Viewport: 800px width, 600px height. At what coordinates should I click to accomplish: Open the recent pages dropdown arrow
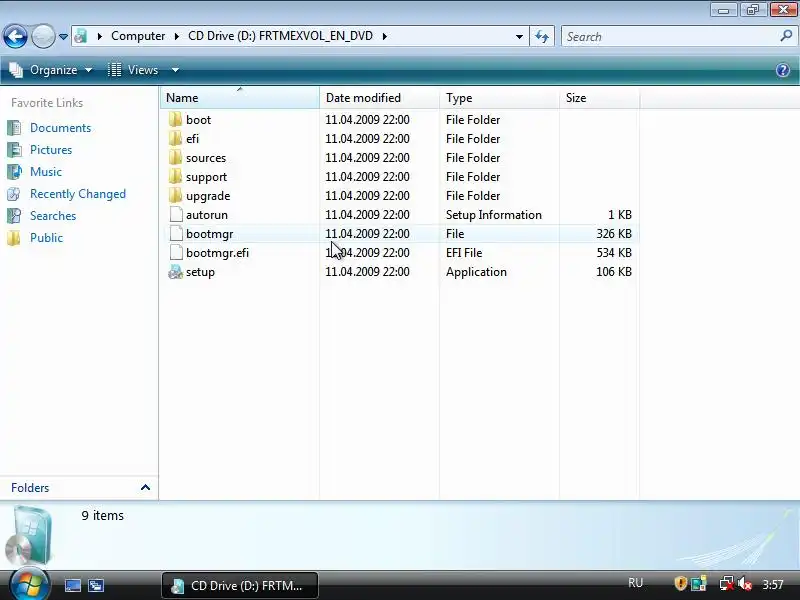63,37
